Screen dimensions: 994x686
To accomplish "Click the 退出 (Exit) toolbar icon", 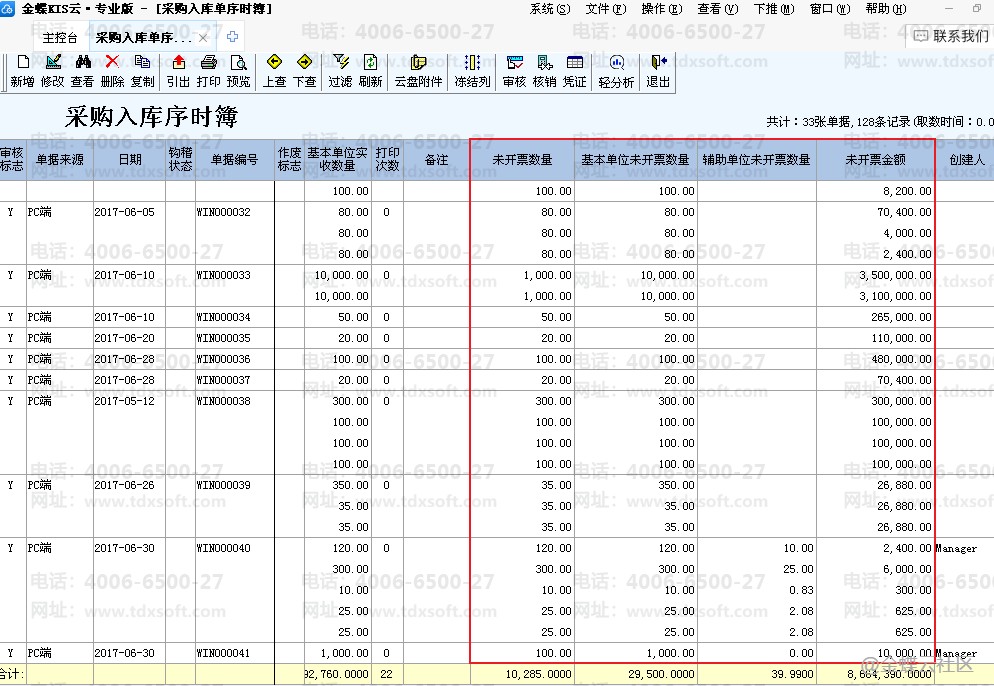I will (x=658, y=62).
